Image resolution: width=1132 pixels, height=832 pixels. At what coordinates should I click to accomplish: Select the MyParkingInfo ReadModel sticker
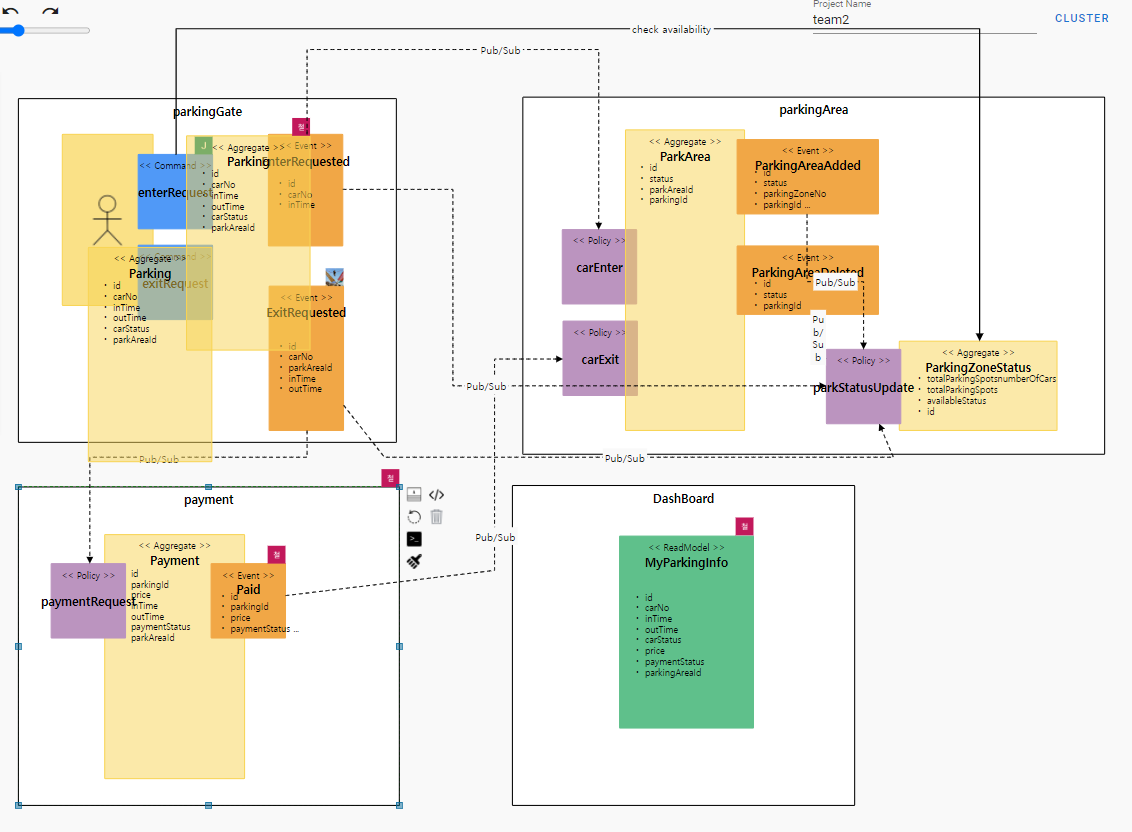pyautogui.click(x=687, y=632)
